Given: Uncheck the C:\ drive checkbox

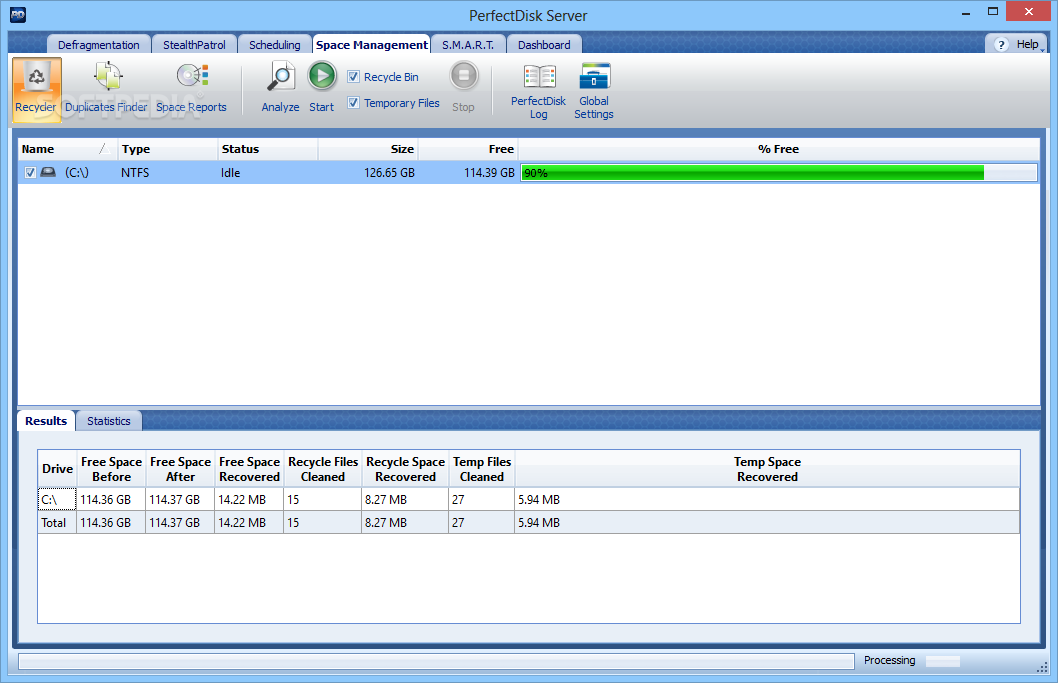Looking at the screenshot, I should click(30, 173).
